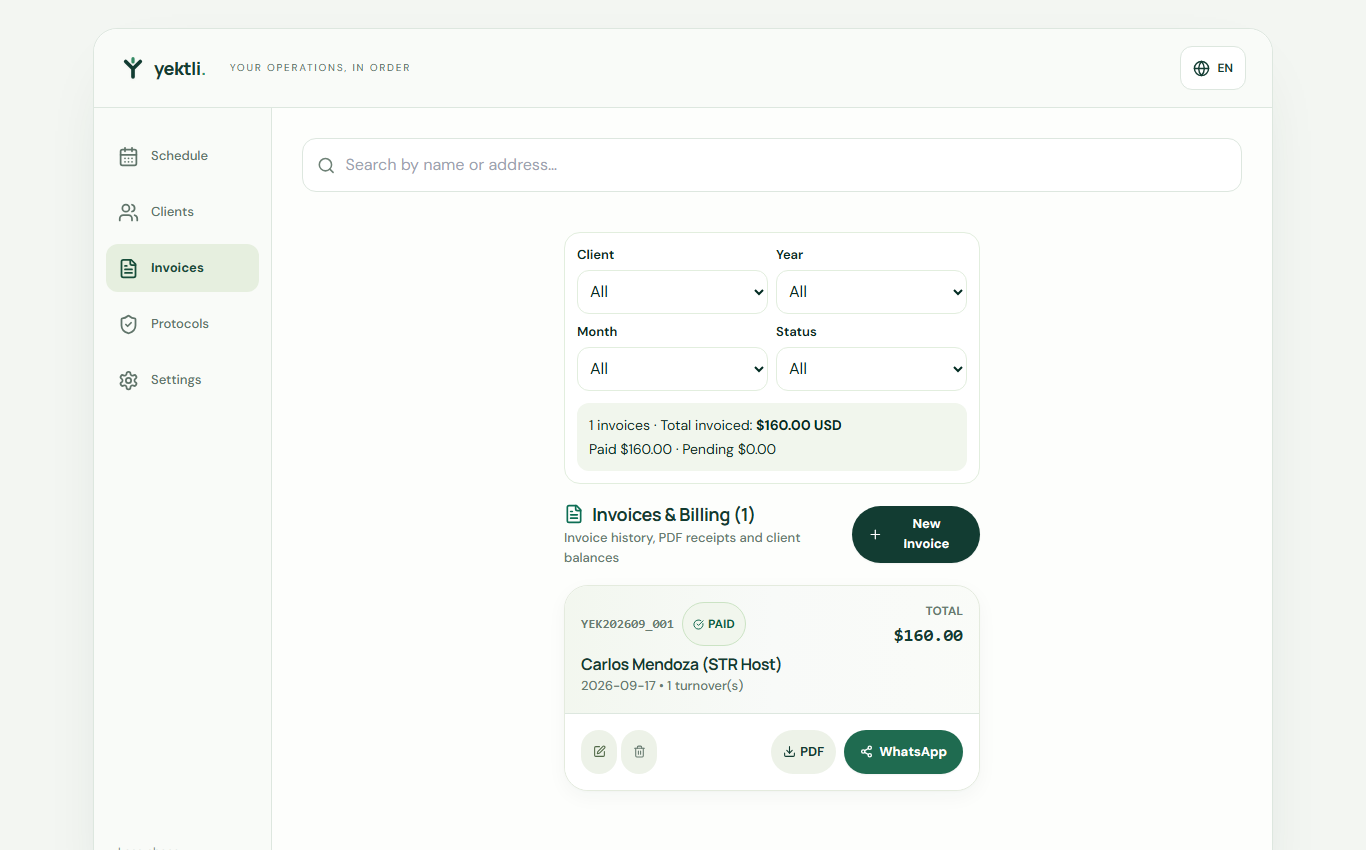Click the Total invoiced $160.00 USD summary
Image resolution: width=1366 pixels, height=850 pixels.
[715, 425]
